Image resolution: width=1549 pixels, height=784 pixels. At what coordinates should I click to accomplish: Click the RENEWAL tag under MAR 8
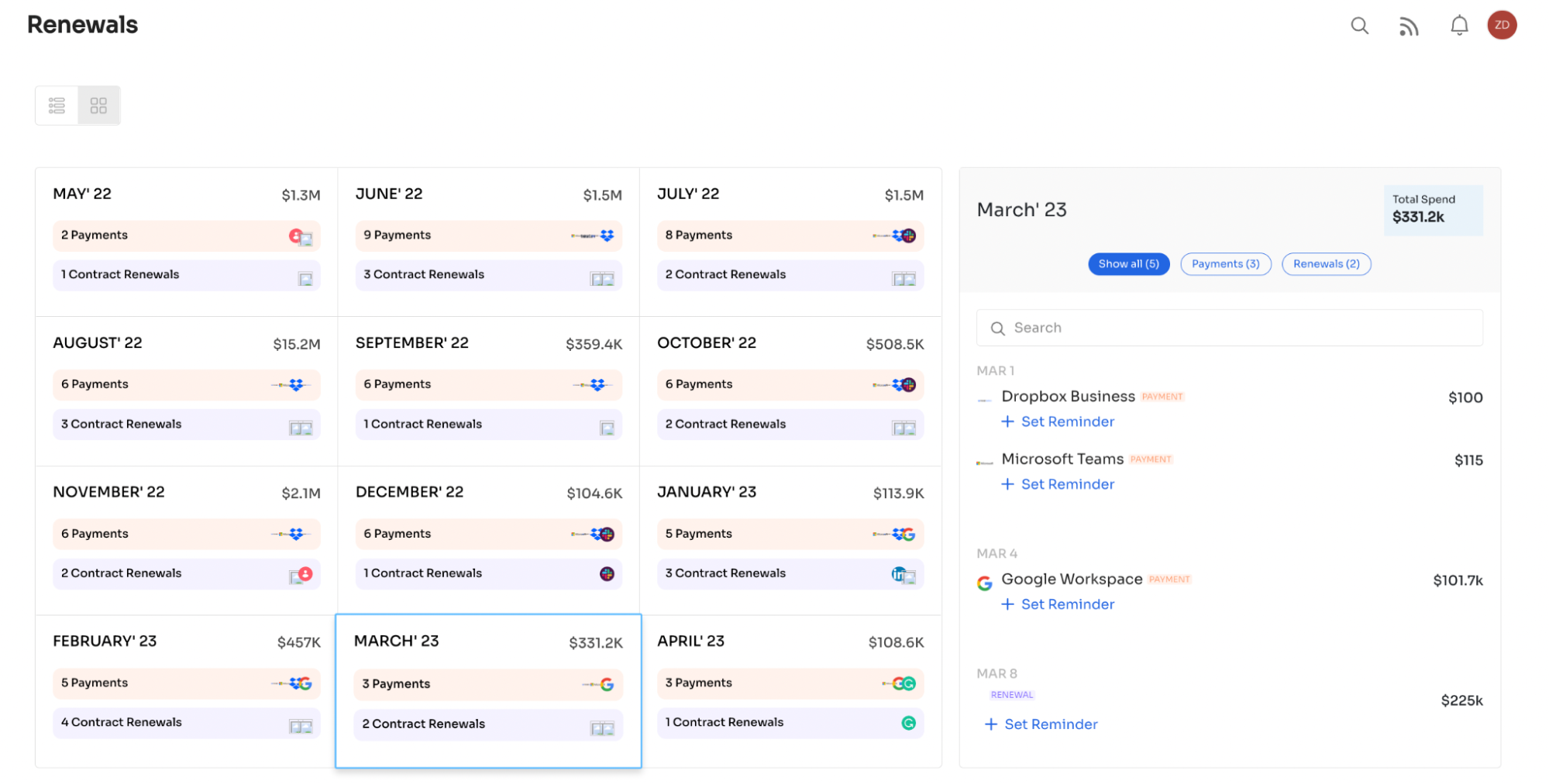(x=1012, y=695)
